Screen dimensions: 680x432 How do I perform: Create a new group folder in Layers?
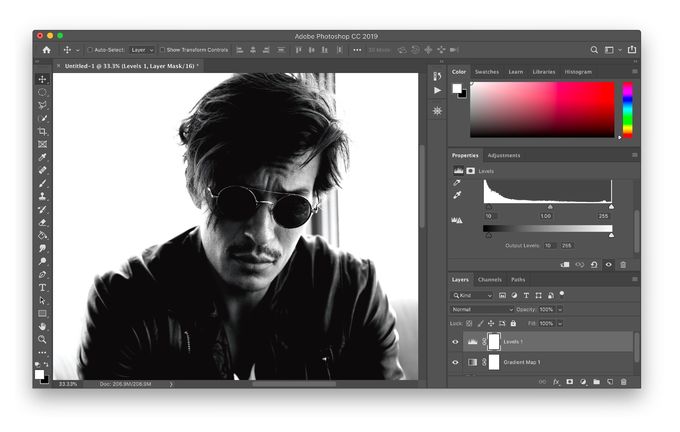(597, 382)
